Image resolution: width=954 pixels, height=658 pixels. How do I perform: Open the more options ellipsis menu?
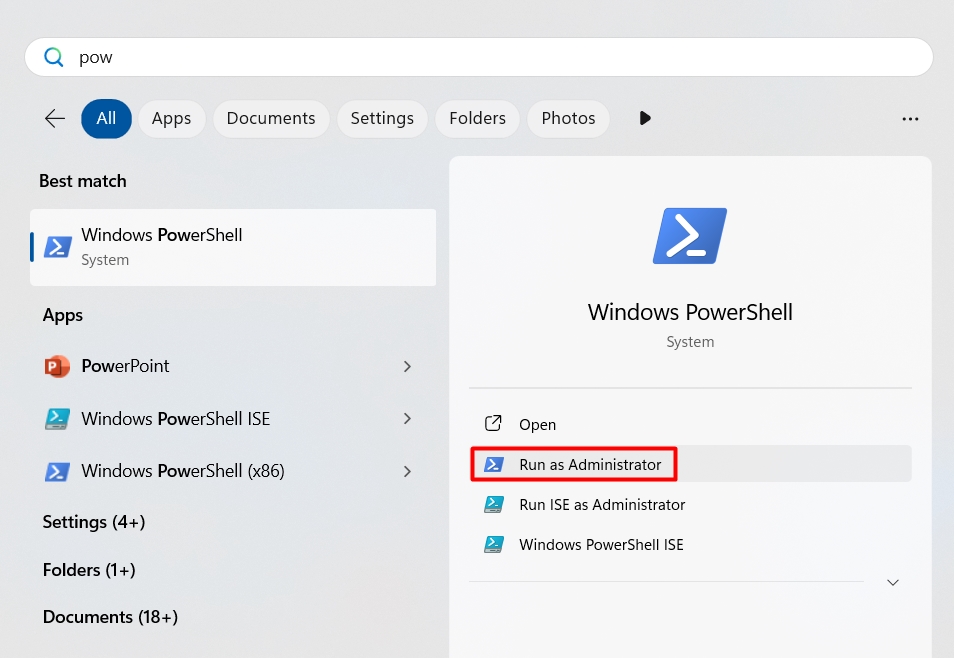pyautogui.click(x=910, y=118)
